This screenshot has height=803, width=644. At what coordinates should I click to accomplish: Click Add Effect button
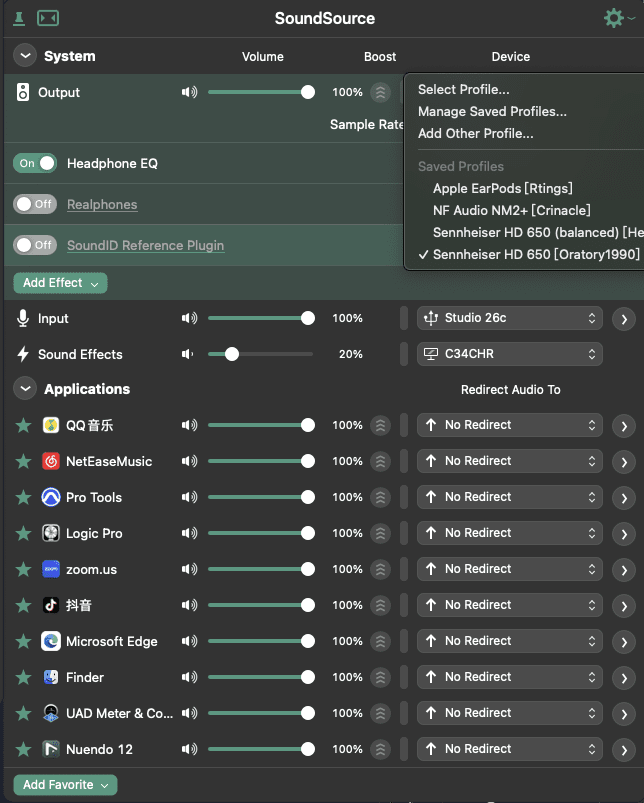point(60,283)
